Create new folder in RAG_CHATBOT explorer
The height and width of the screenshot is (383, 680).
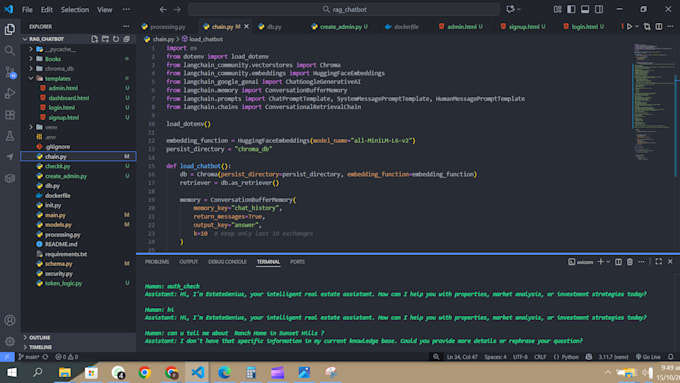pos(105,39)
